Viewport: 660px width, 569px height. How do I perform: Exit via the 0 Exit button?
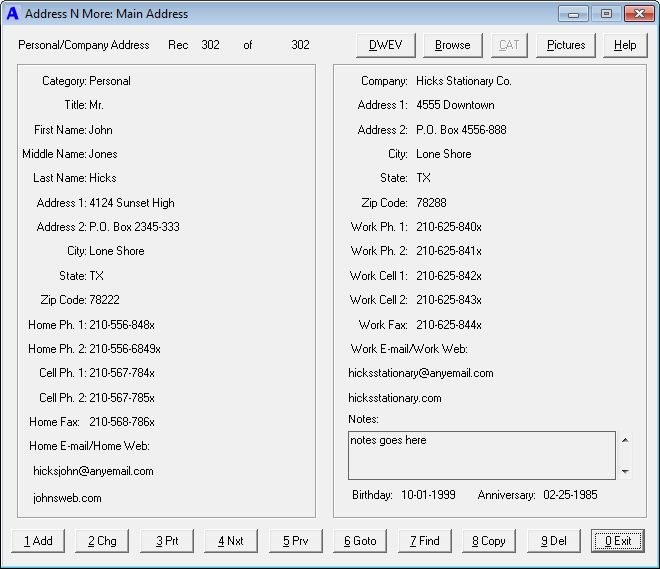[x=618, y=541]
